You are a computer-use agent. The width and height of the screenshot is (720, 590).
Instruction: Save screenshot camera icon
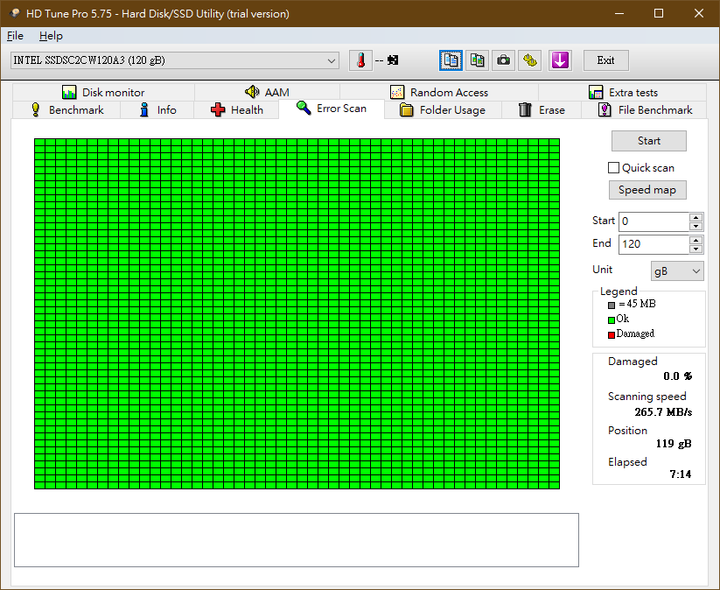(x=504, y=60)
